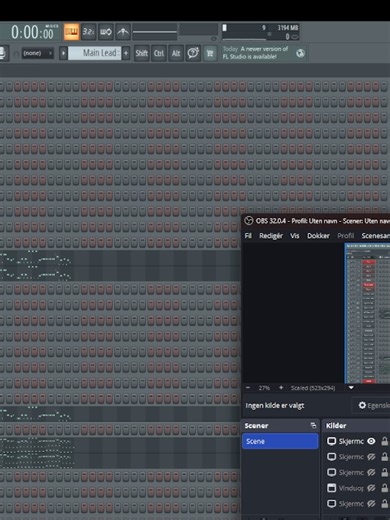390x520 pixels.
Task: Open the Redigér menu in OBS
Action: [x=271, y=236]
